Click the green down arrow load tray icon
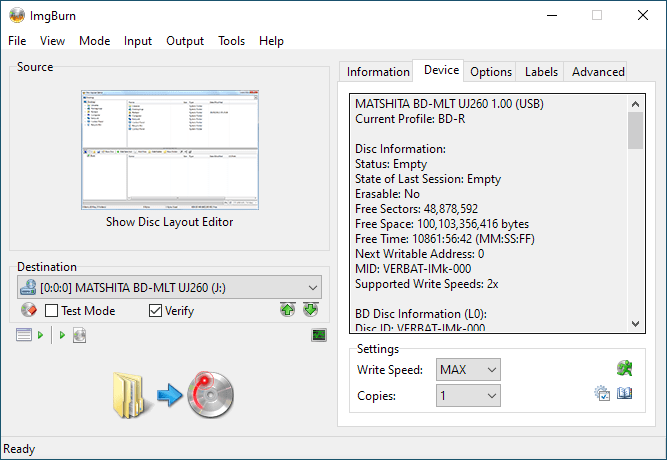This screenshot has width=667, height=460. point(311,310)
